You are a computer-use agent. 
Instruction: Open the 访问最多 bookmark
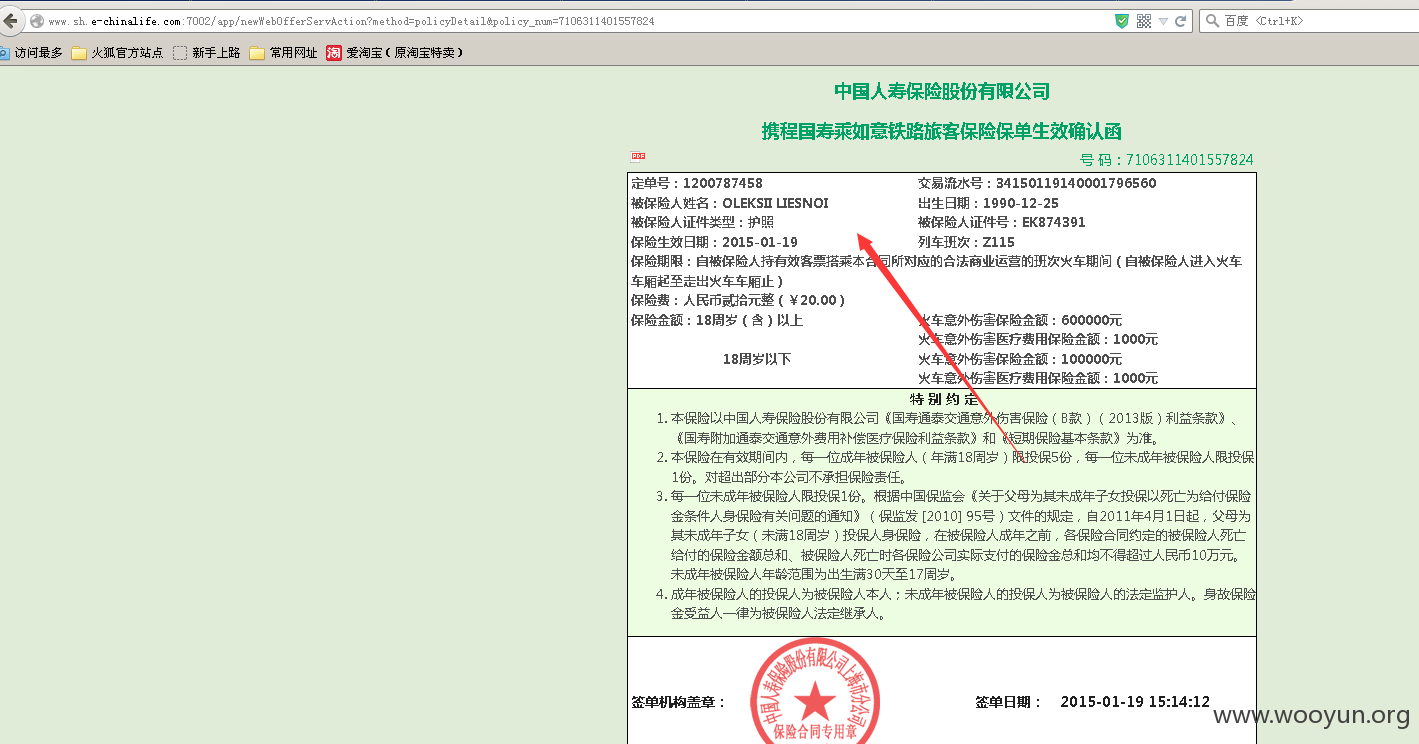point(30,53)
